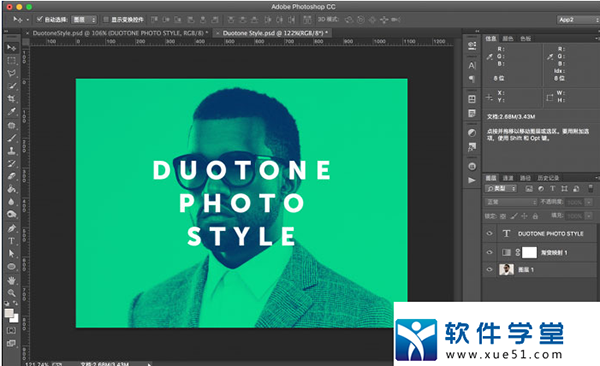Open the Character panel icon
This screenshot has height=366, width=600.
[x=472, y=65]
